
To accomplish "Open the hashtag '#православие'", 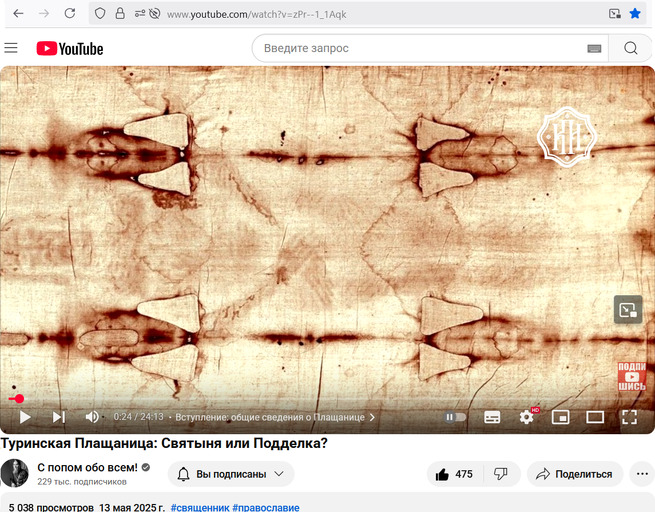I will [x=266, y=507].
